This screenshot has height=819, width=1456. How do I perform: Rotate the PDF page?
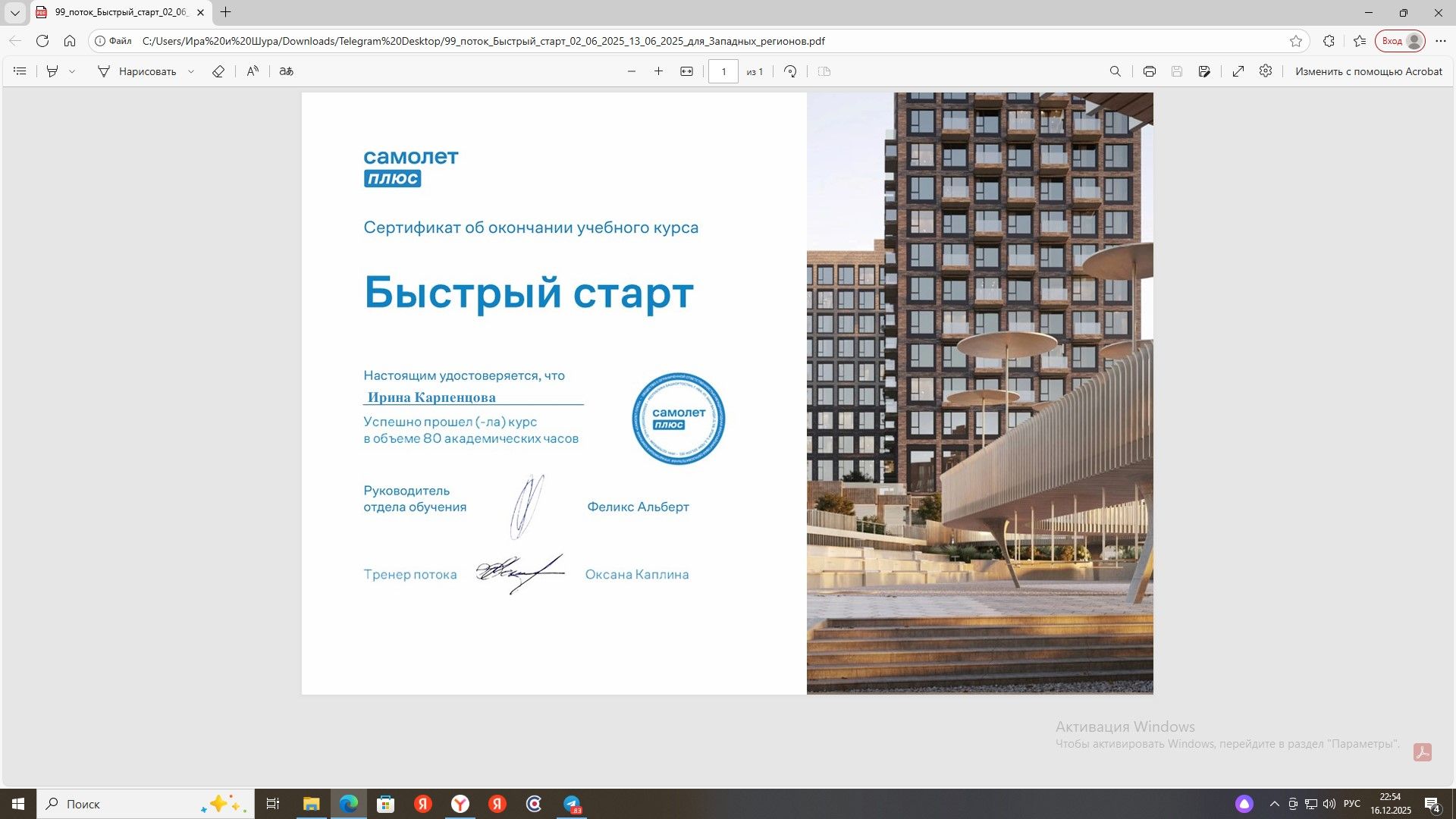tap(790, 71)
